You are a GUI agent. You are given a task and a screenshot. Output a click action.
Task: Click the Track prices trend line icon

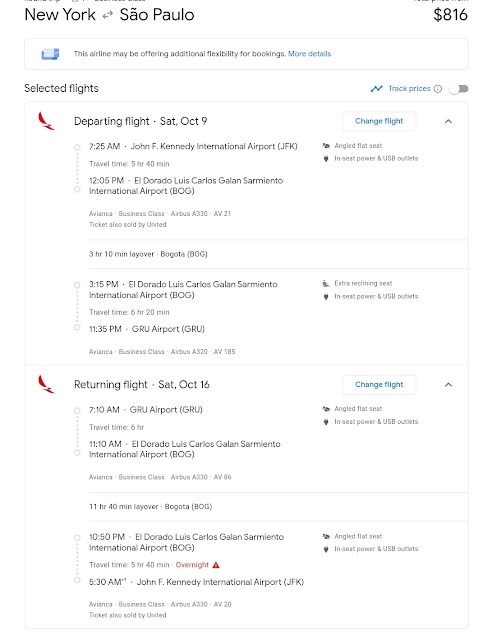click(x=376, y=89)
